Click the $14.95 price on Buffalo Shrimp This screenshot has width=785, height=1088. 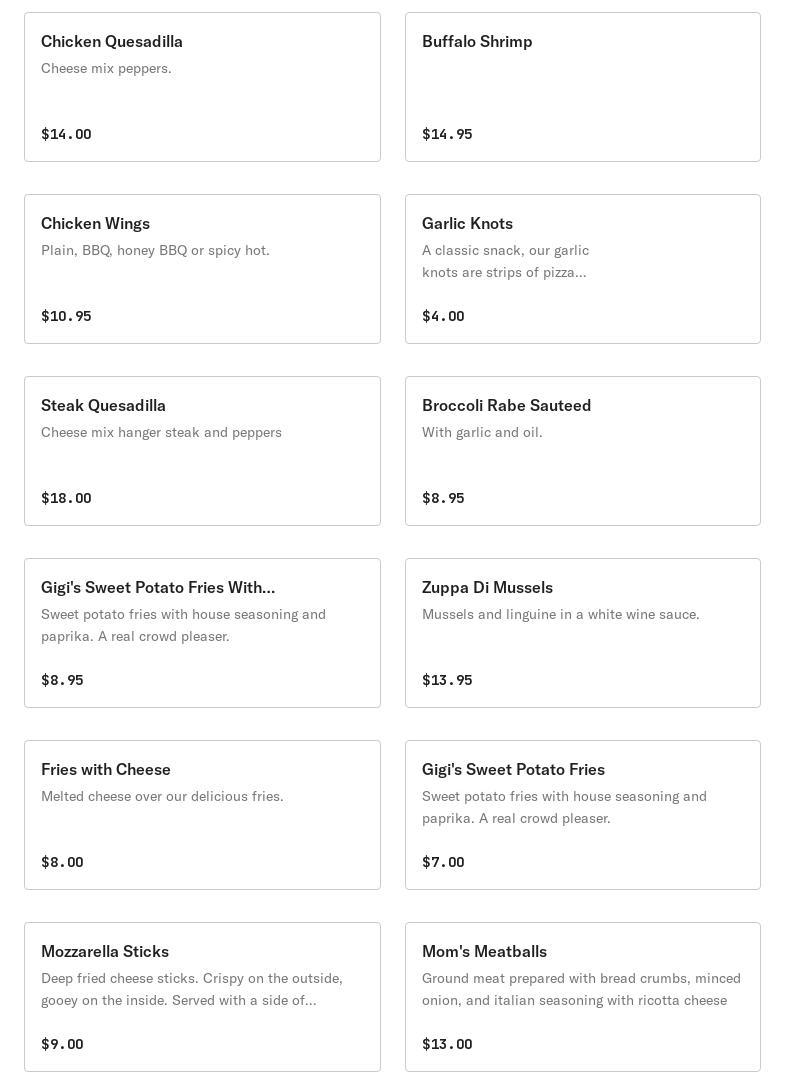447,134
